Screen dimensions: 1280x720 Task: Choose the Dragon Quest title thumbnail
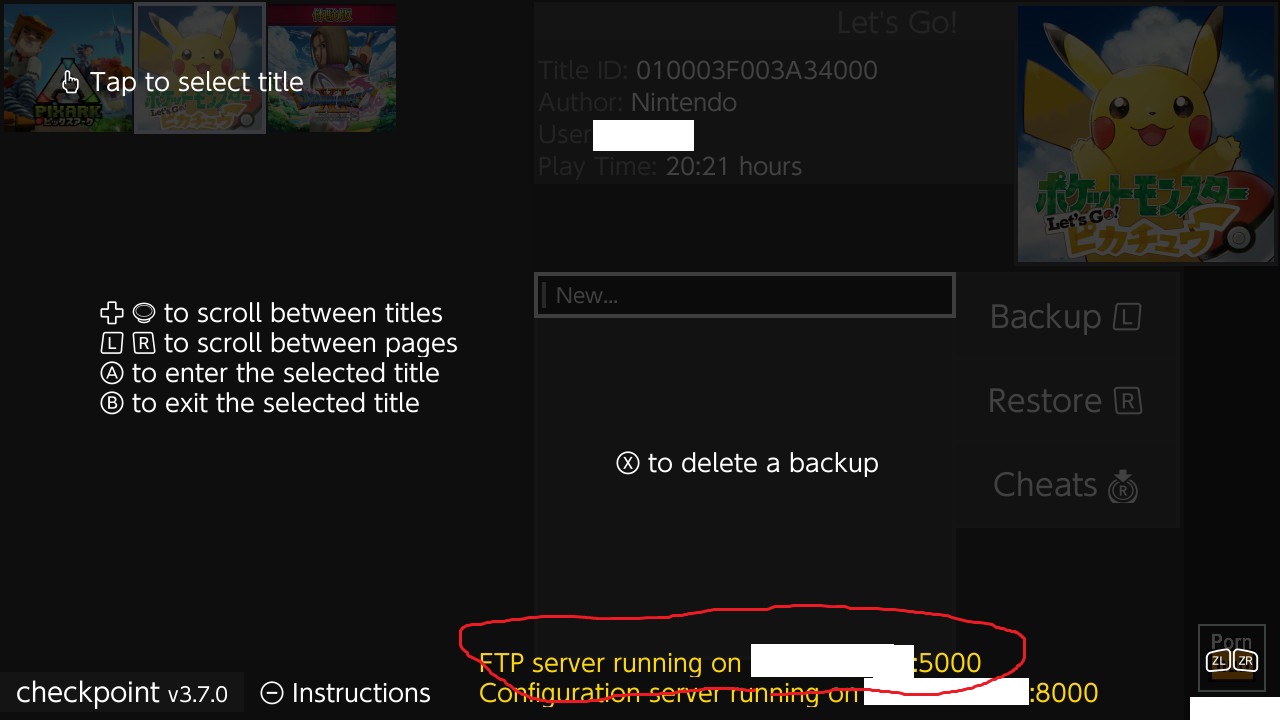(332, 68)
